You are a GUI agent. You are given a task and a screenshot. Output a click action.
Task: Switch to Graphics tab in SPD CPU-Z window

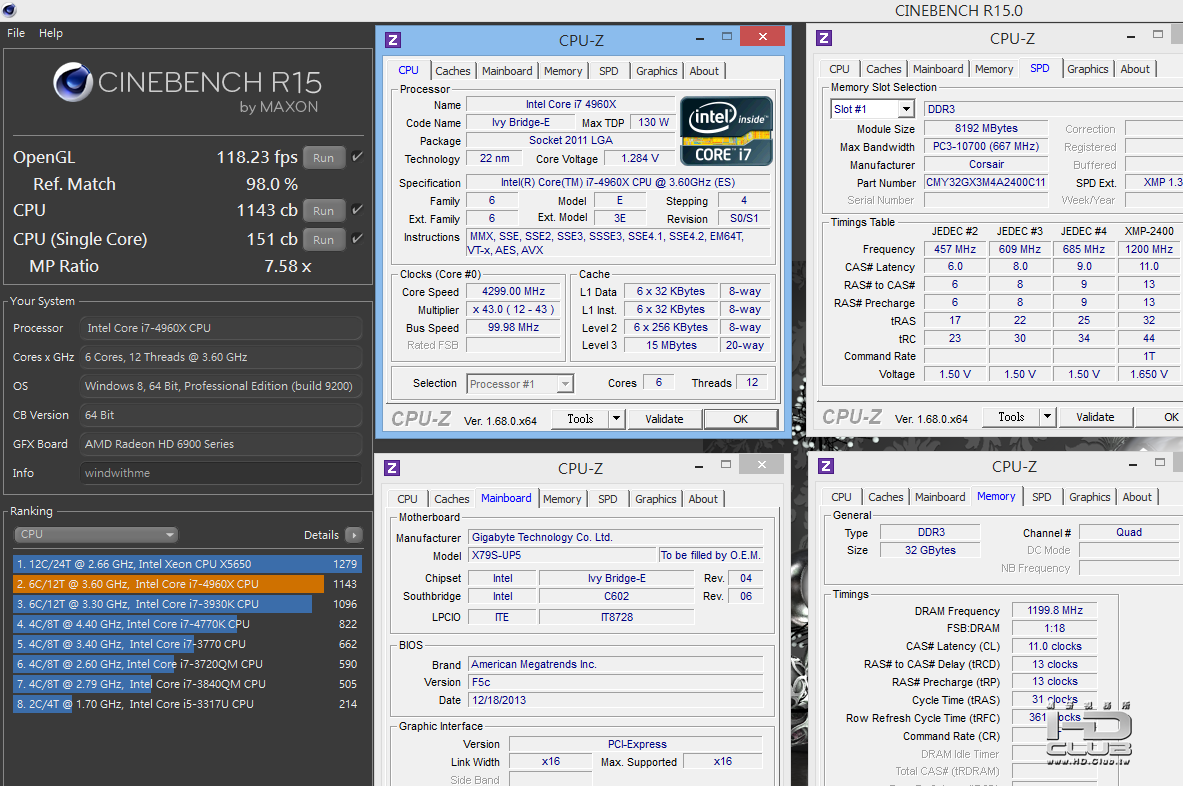pyautogui.click(x=1087, y=69)
